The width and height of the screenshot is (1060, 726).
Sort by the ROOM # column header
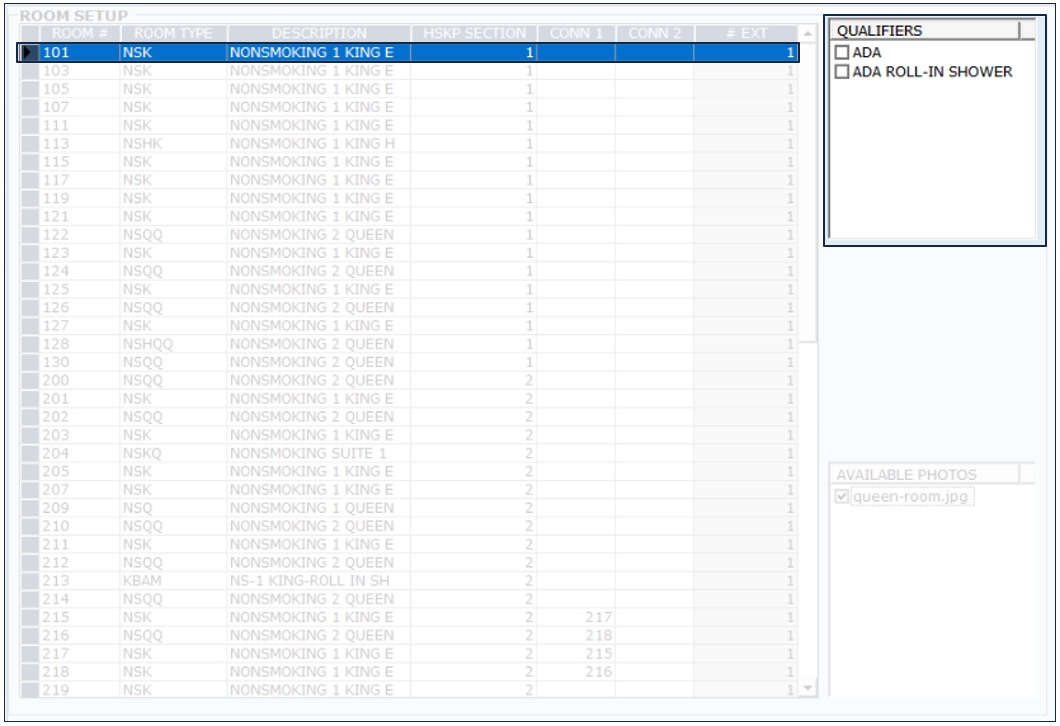(80, 34)
